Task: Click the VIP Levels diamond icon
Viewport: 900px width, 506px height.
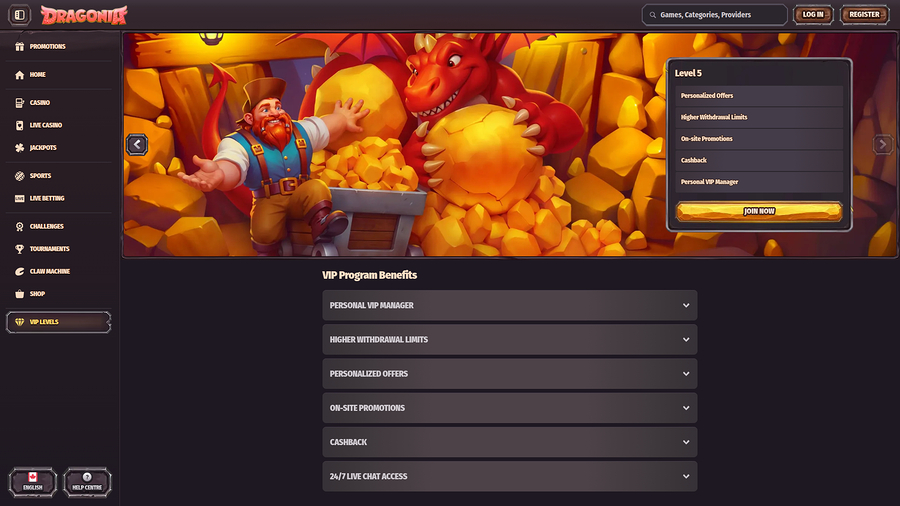Action: click(20, 322)
